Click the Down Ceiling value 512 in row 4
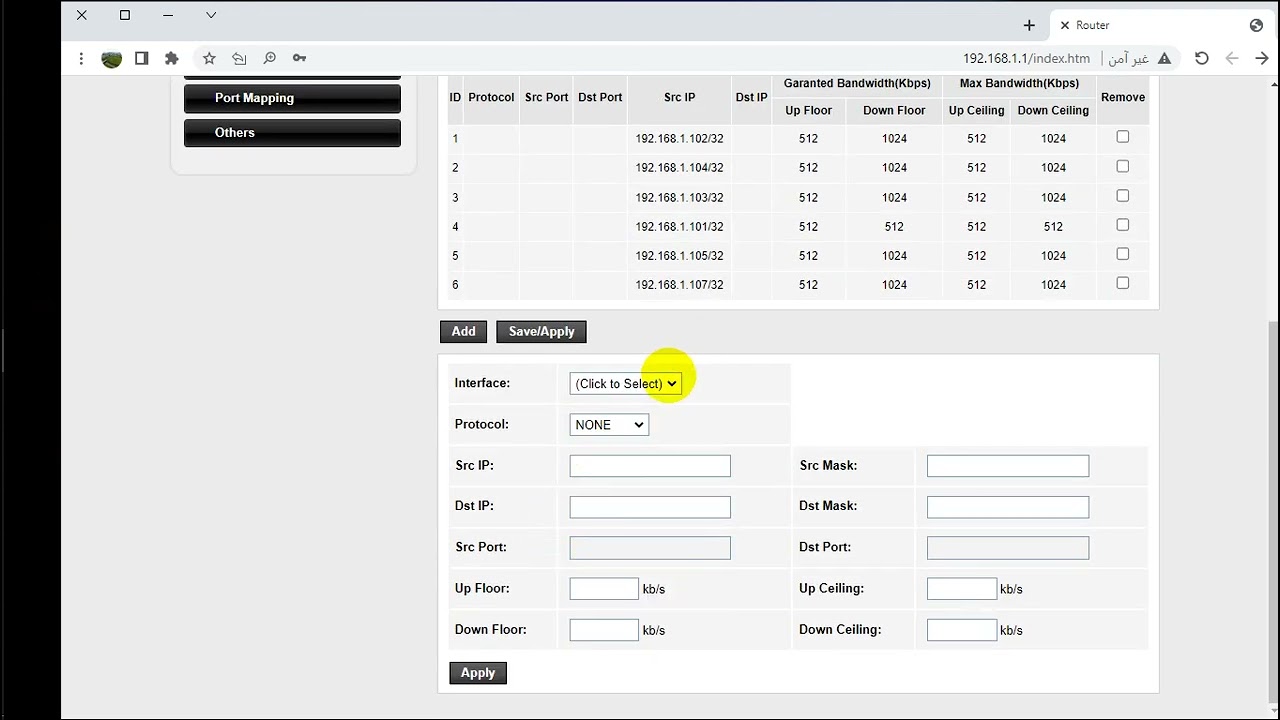Image resolution: width=1280 pixels, height=720 pixels. [1053, 227]
